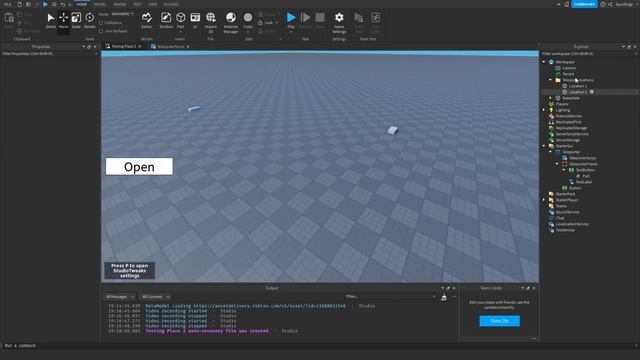Select TeleporterScript in Explorer
Screen dimensions: 640x360
coord(582,158)
